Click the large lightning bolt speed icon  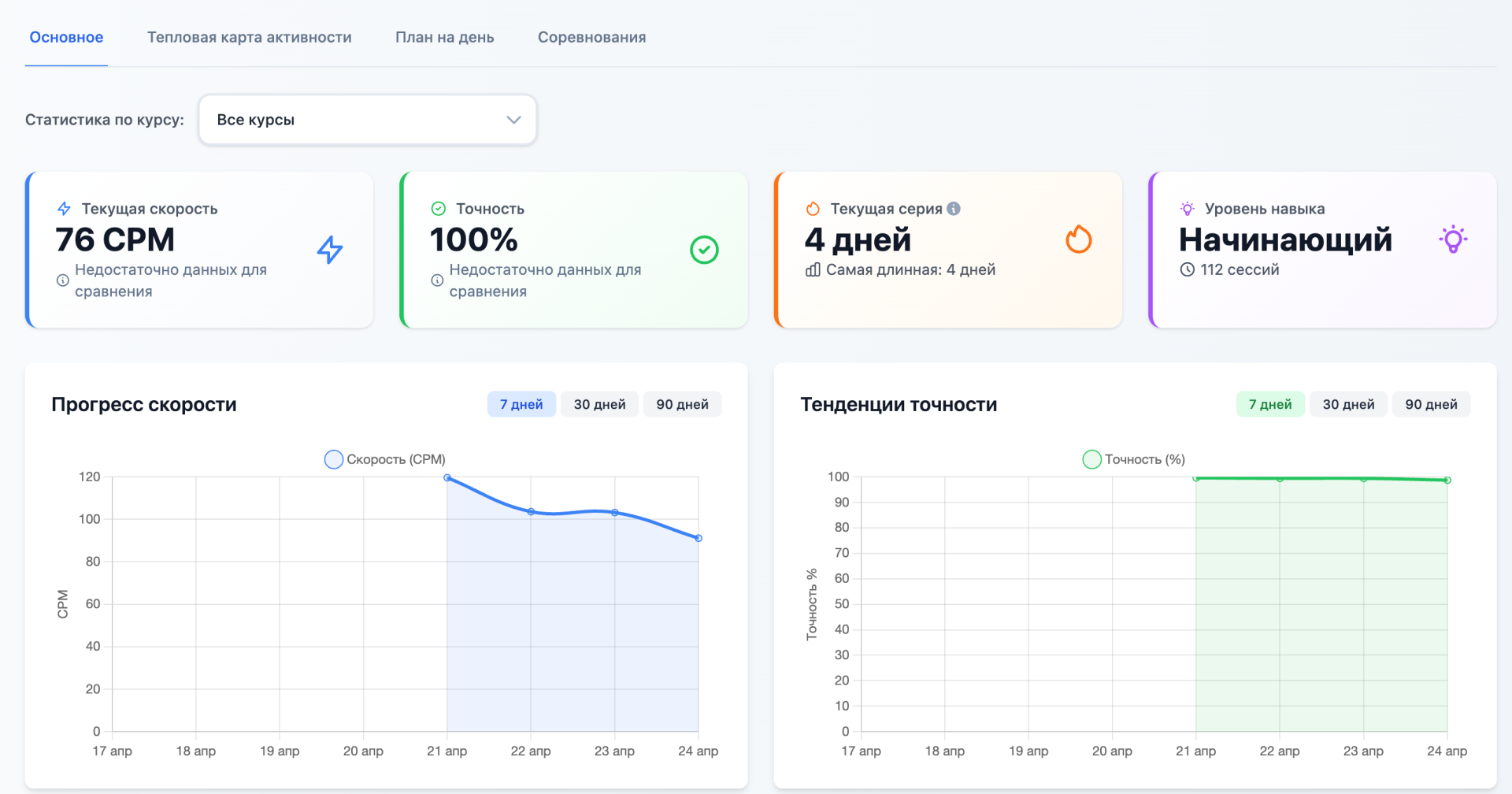330,250
